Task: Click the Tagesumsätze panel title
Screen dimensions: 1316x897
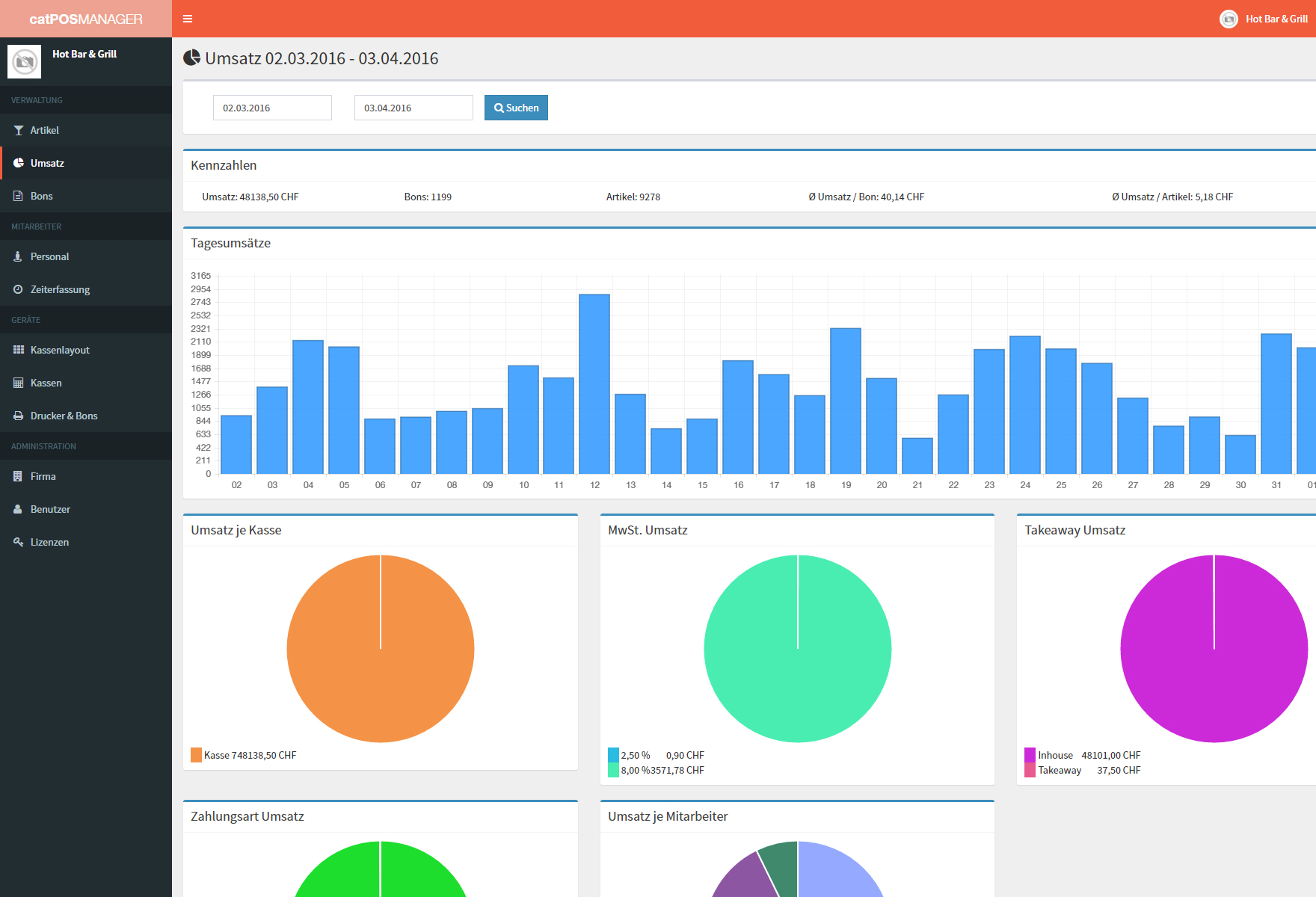Action: 230,243
